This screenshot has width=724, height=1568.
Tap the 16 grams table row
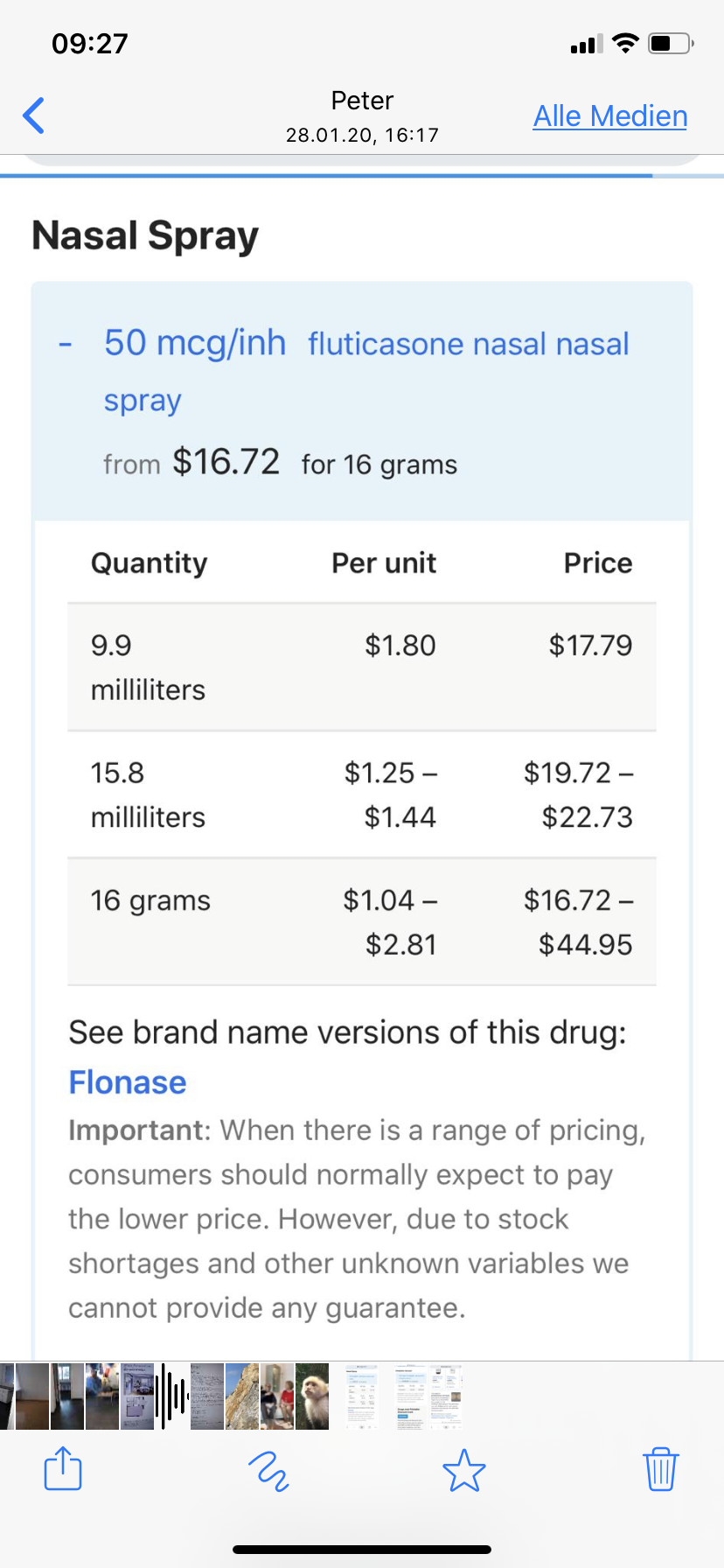(x=362, y=922)
